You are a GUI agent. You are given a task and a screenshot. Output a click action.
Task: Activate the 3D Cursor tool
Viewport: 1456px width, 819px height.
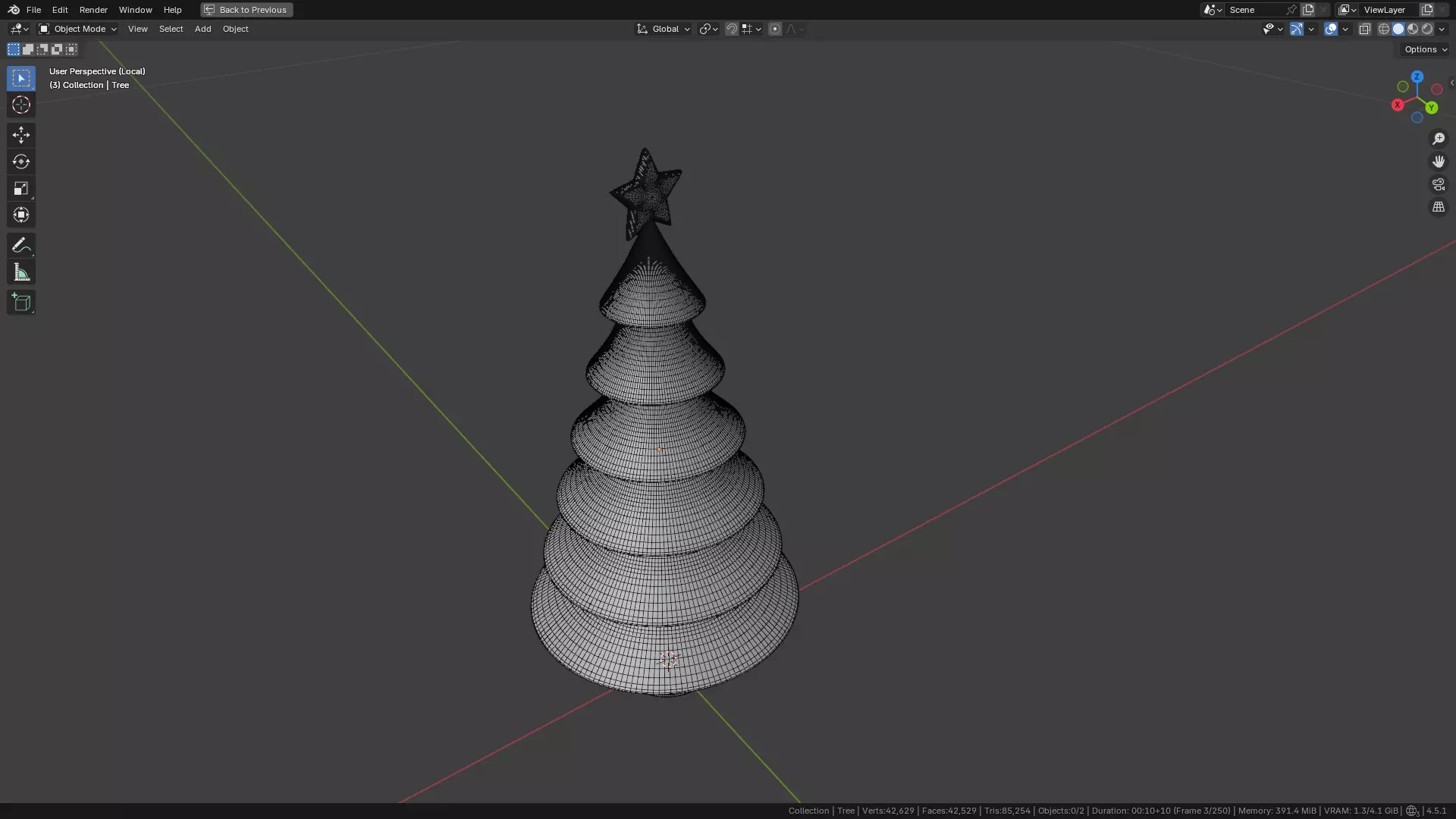pyautogui.click(x=21, y=105)
